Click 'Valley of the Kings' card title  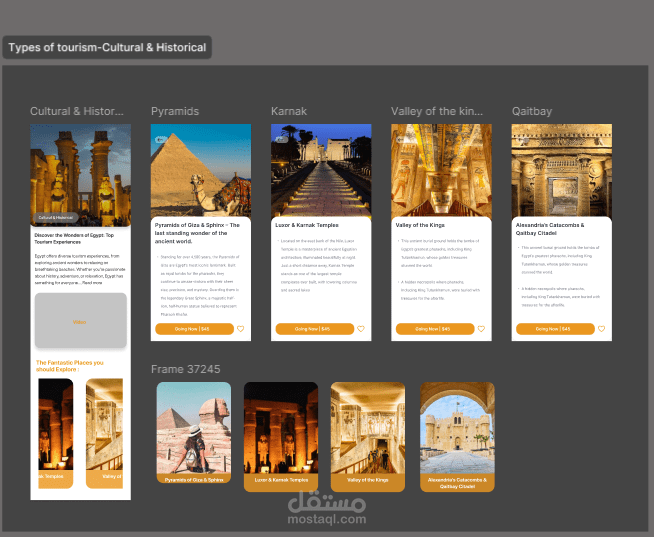420,225
